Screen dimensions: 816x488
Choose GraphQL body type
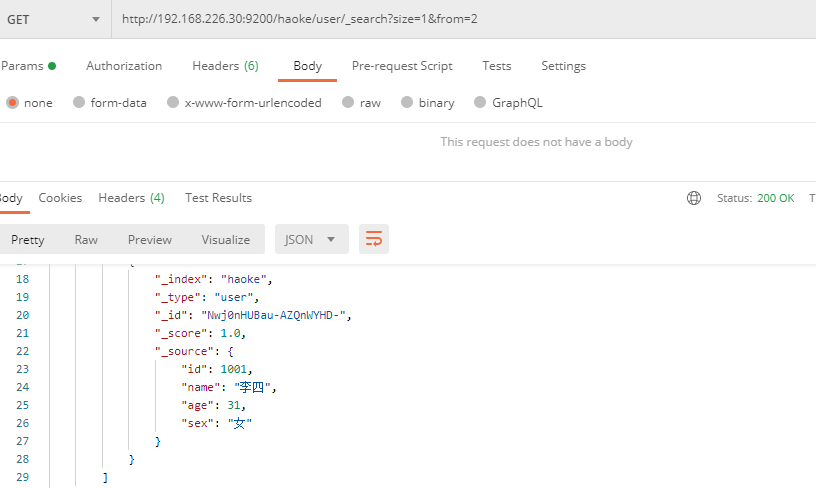[481, 102]
